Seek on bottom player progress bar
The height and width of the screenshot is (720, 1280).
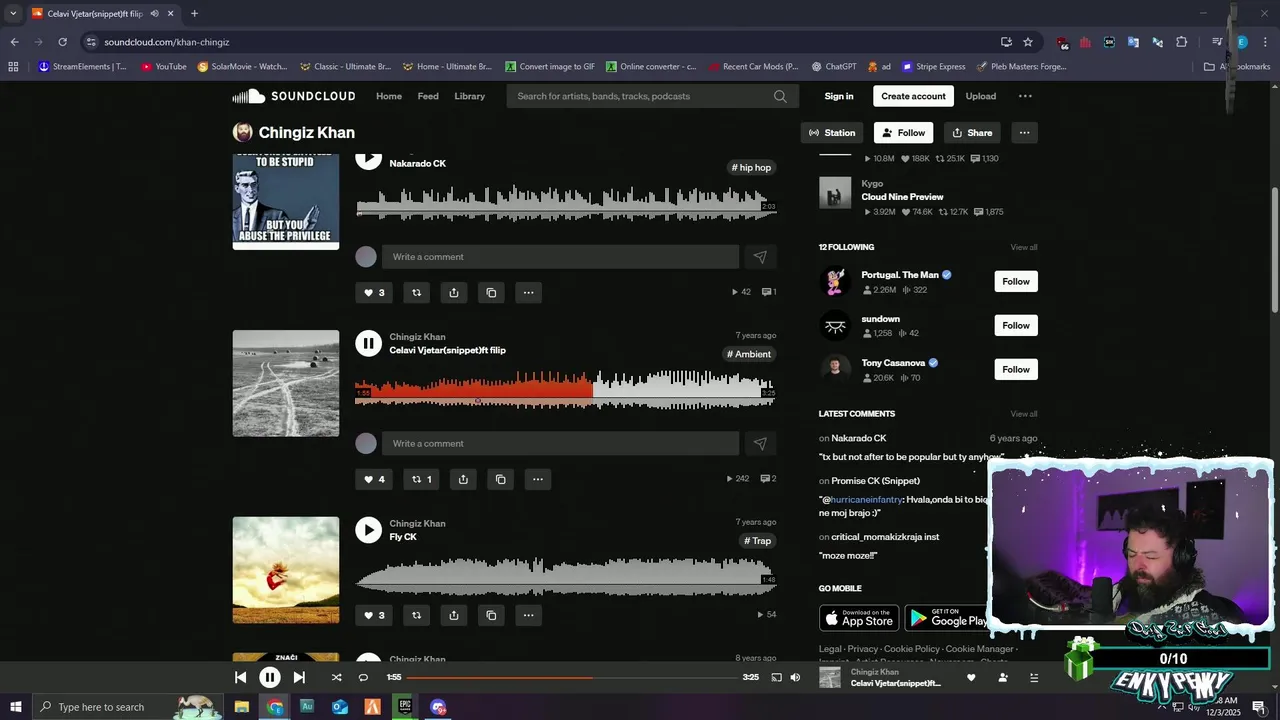tap(571, 677)
